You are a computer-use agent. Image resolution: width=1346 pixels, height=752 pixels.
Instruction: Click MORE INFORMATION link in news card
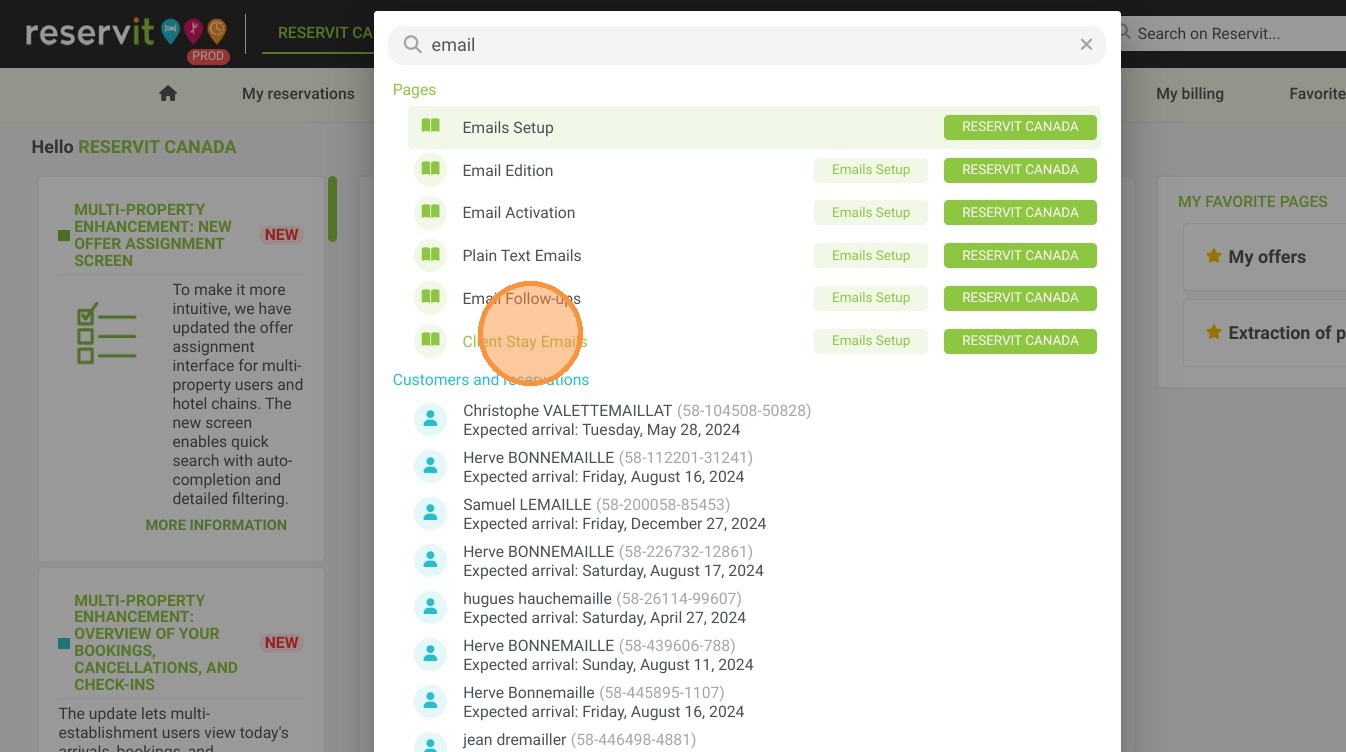[216, 525]
